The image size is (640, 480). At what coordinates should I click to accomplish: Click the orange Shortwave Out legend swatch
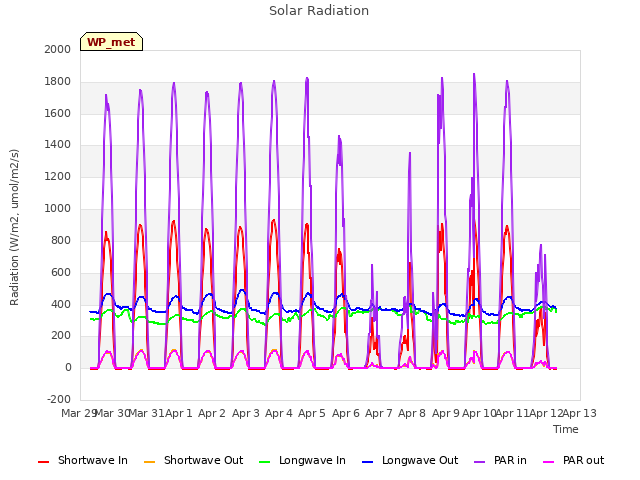coord(149,462)
